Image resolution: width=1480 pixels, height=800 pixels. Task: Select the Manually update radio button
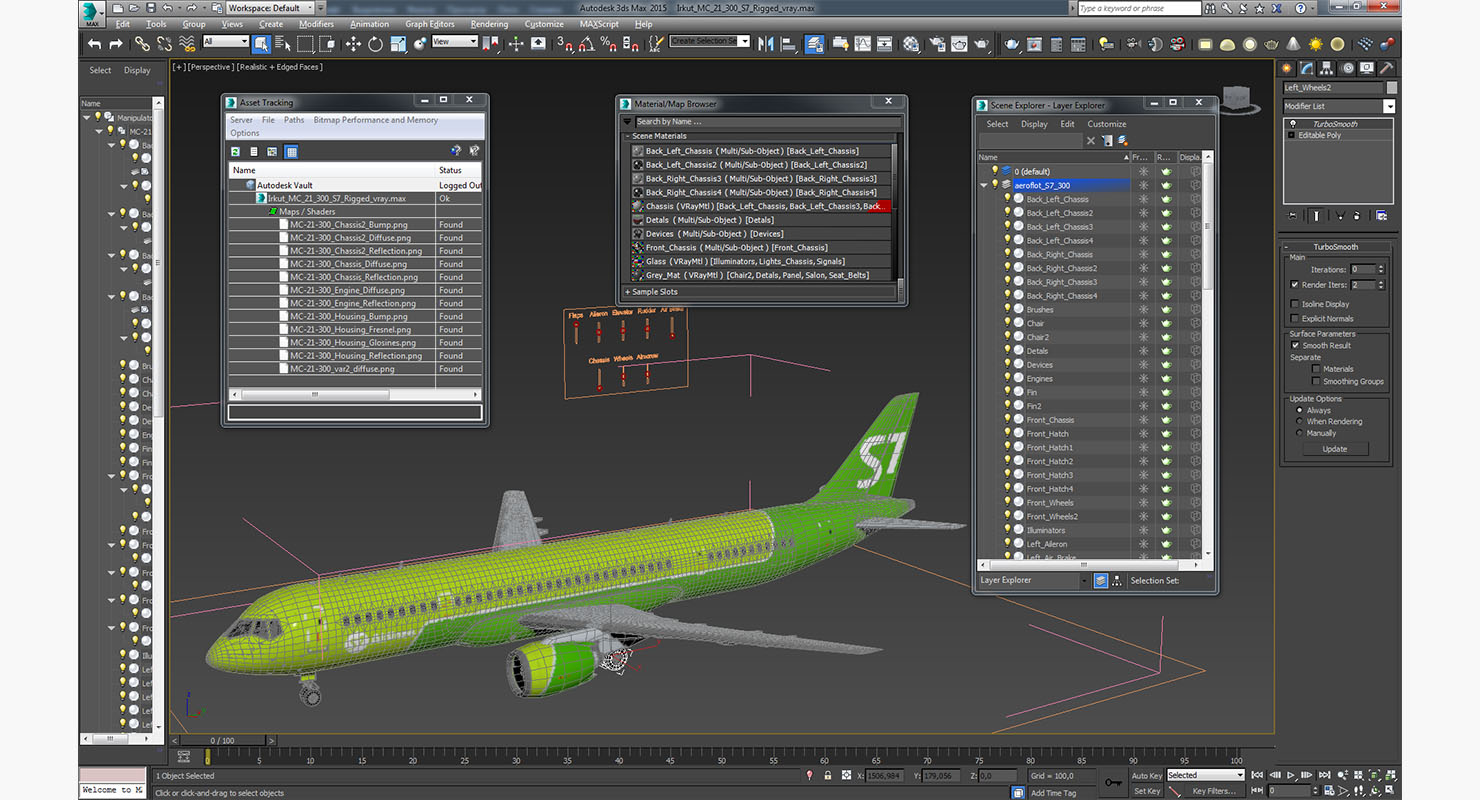[x=1299, y=433]
